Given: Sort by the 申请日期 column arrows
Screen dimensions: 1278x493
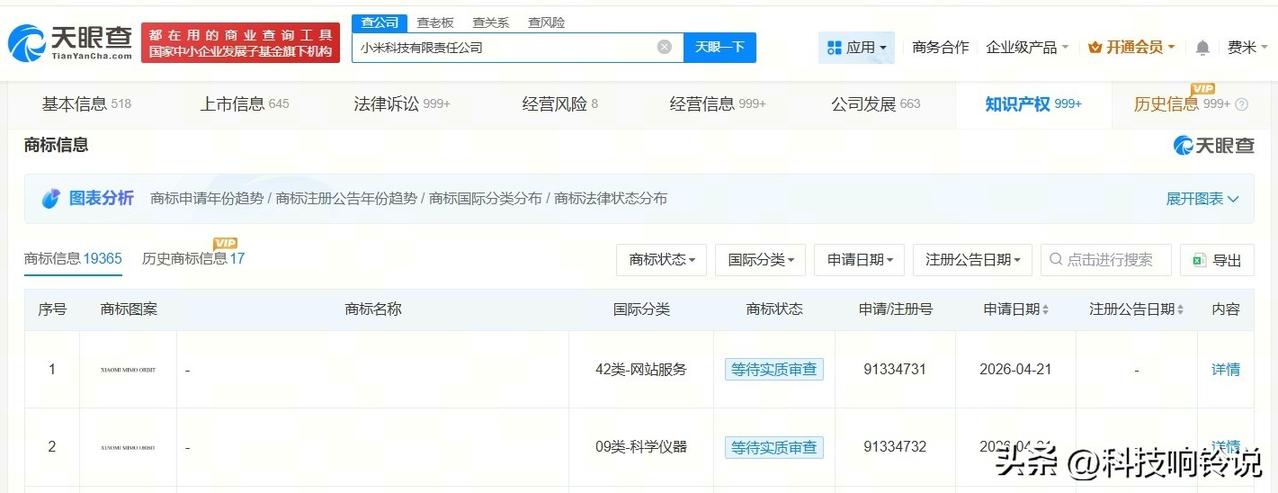Looking at the screenshot, I should pyautogui.click(x=1046, y=310).
